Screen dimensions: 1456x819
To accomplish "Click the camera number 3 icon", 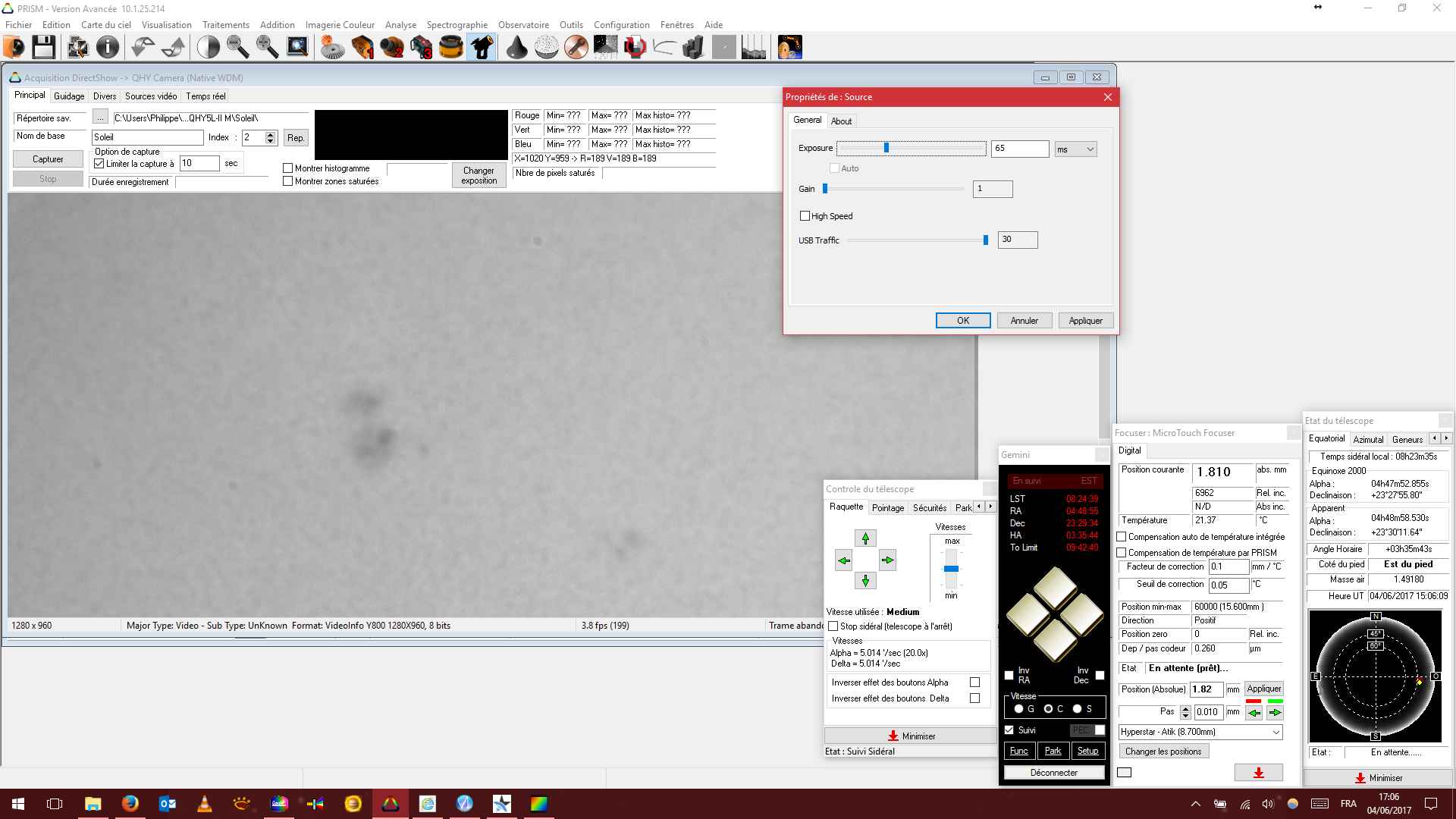I will (422, 47).
